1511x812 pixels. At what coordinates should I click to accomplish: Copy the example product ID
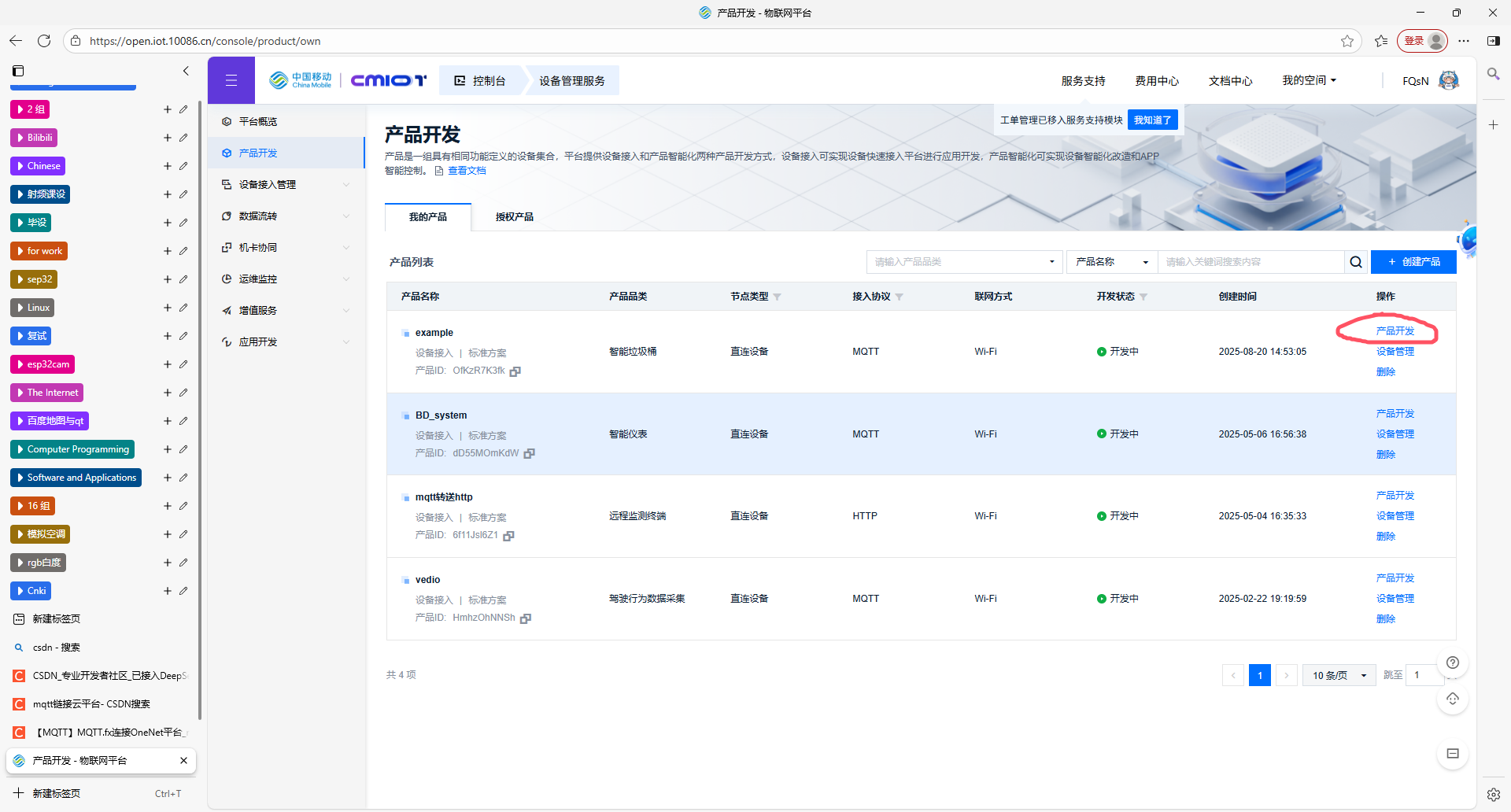pos(515,371)
